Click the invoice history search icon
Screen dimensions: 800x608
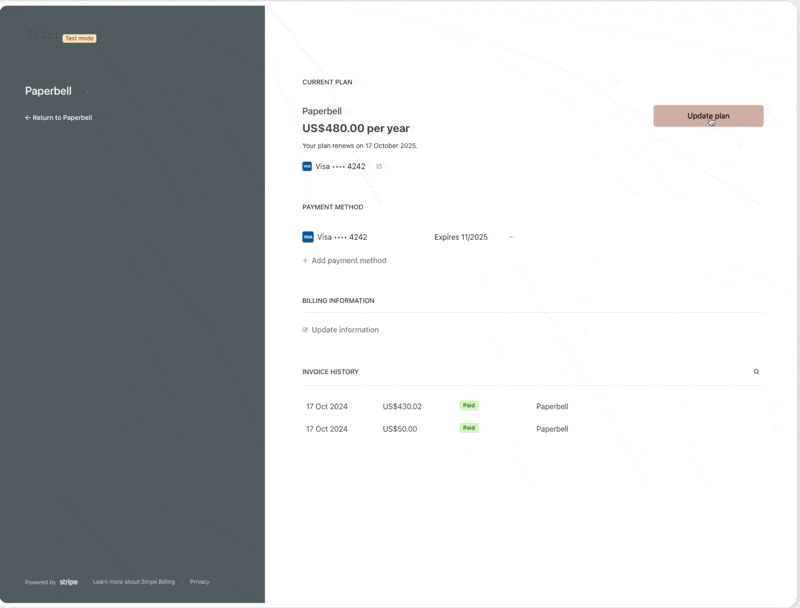756,372
